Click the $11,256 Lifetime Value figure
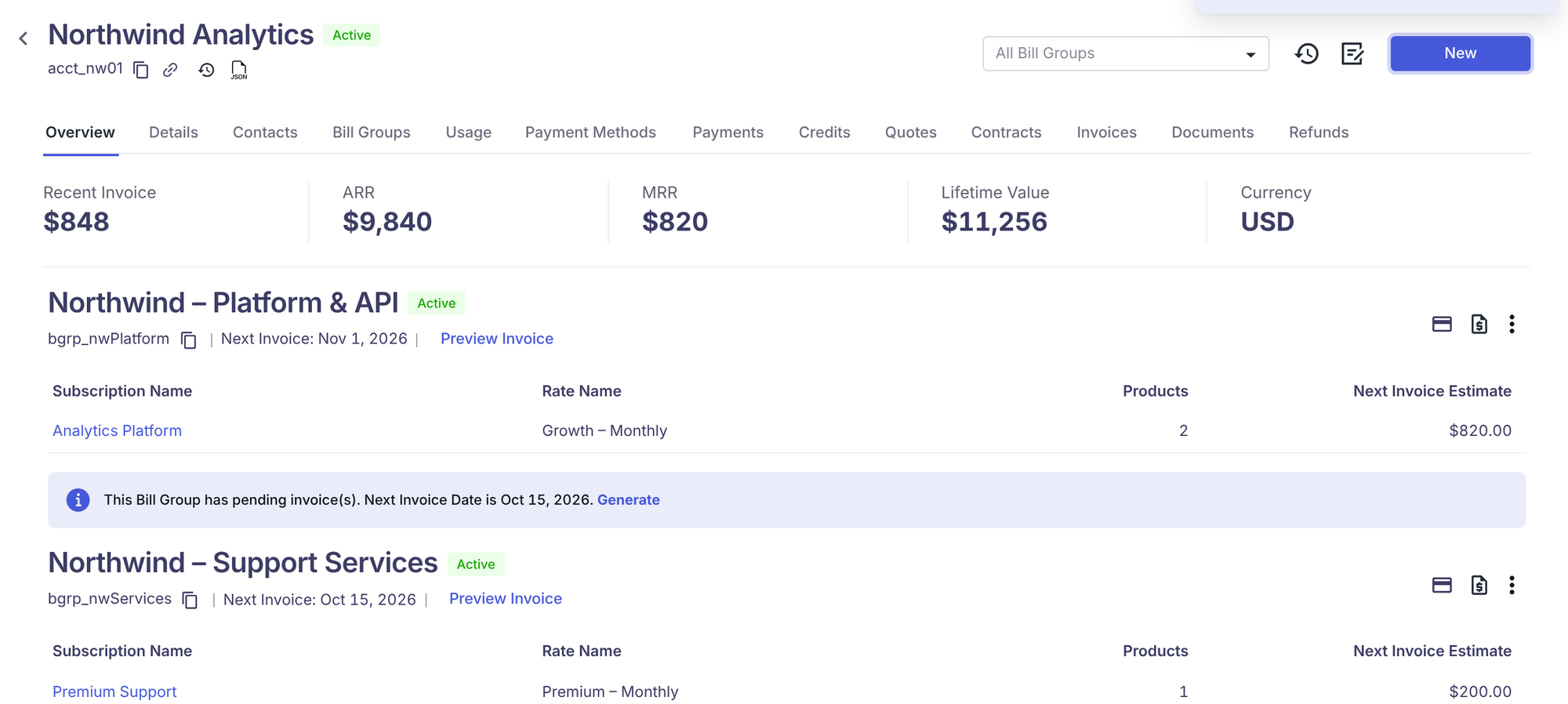This screenshot has height=704, width=1568. (994, 222)
